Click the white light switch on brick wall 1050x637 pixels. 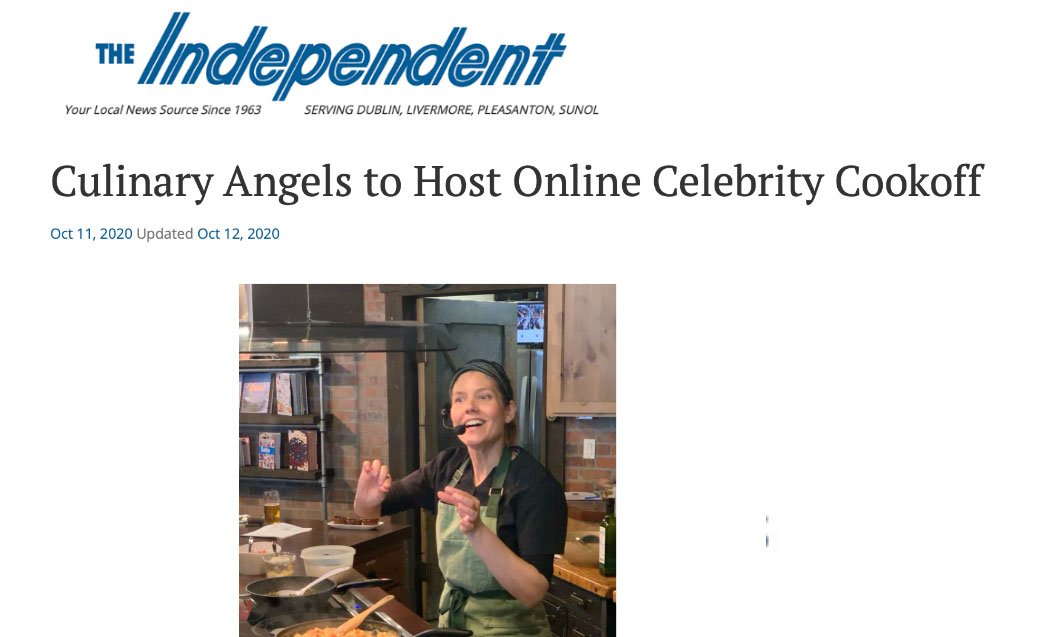(x=589, y=448)
